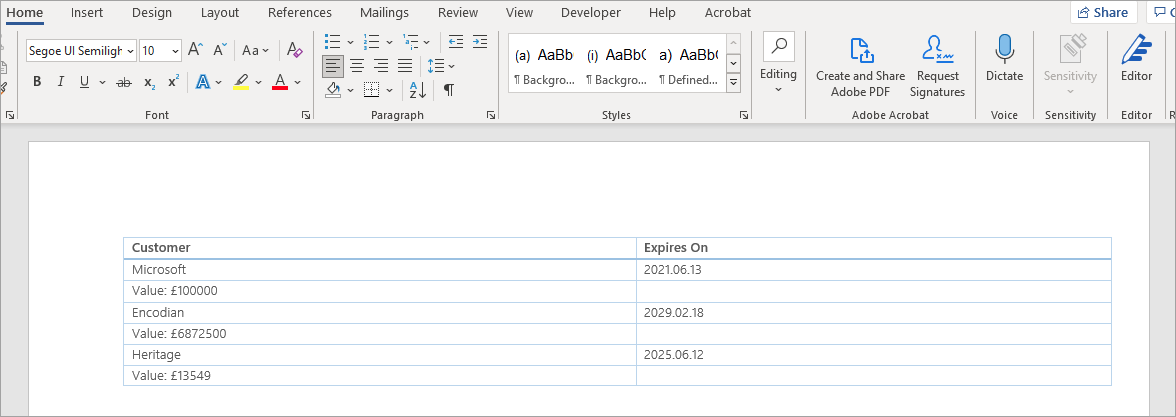
Task: Apply the a) Defined style
Action: click(x=688, y=66)
